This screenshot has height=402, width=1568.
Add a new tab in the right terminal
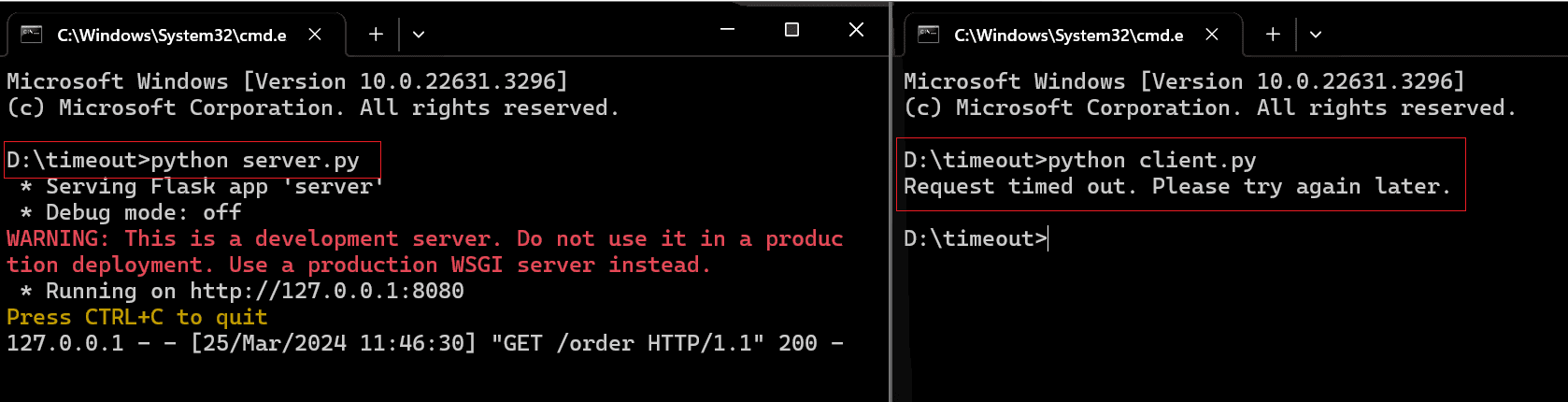(1273, 35)
